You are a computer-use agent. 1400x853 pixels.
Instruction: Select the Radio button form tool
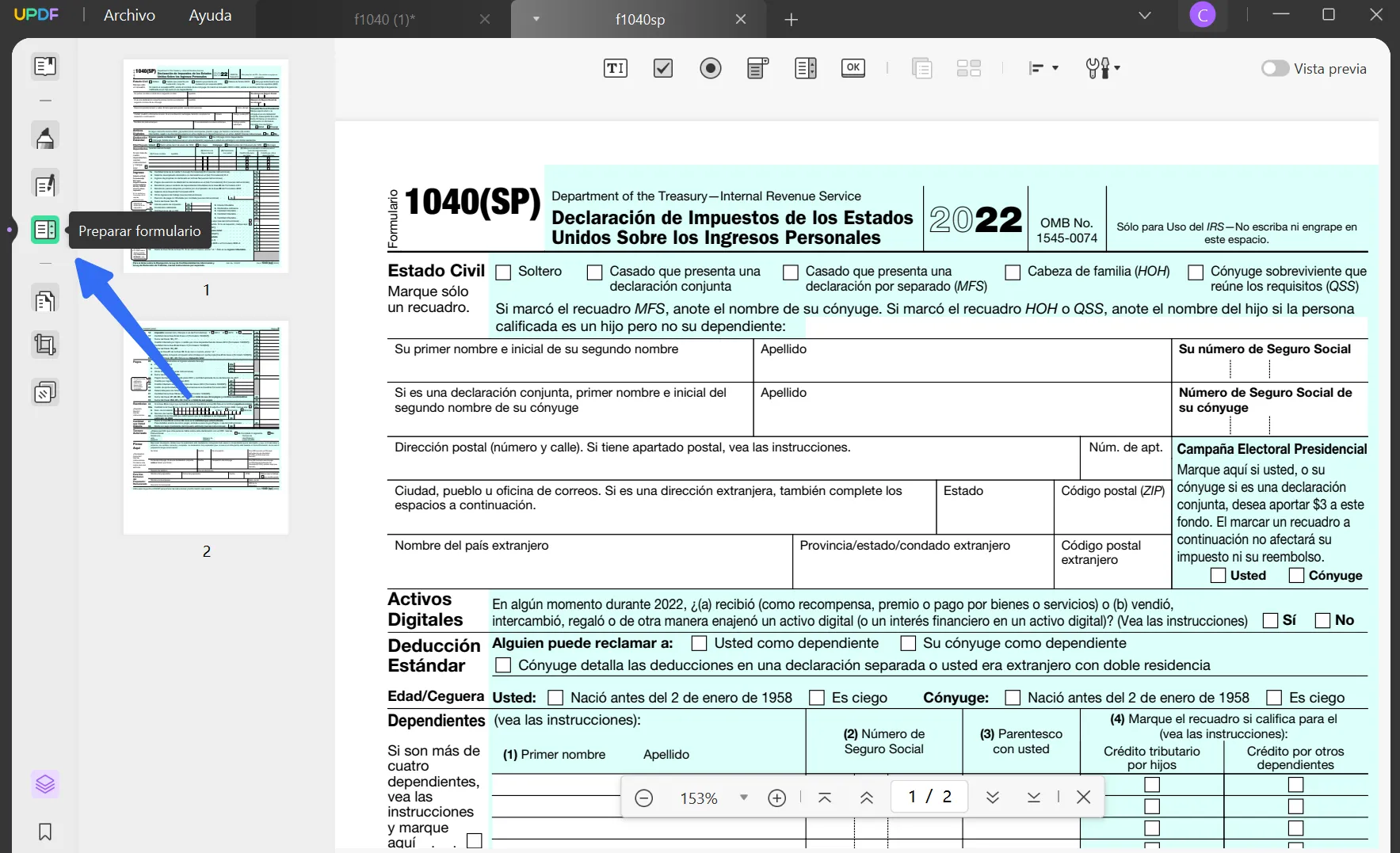pyautogui.click(x=711, y=68)
